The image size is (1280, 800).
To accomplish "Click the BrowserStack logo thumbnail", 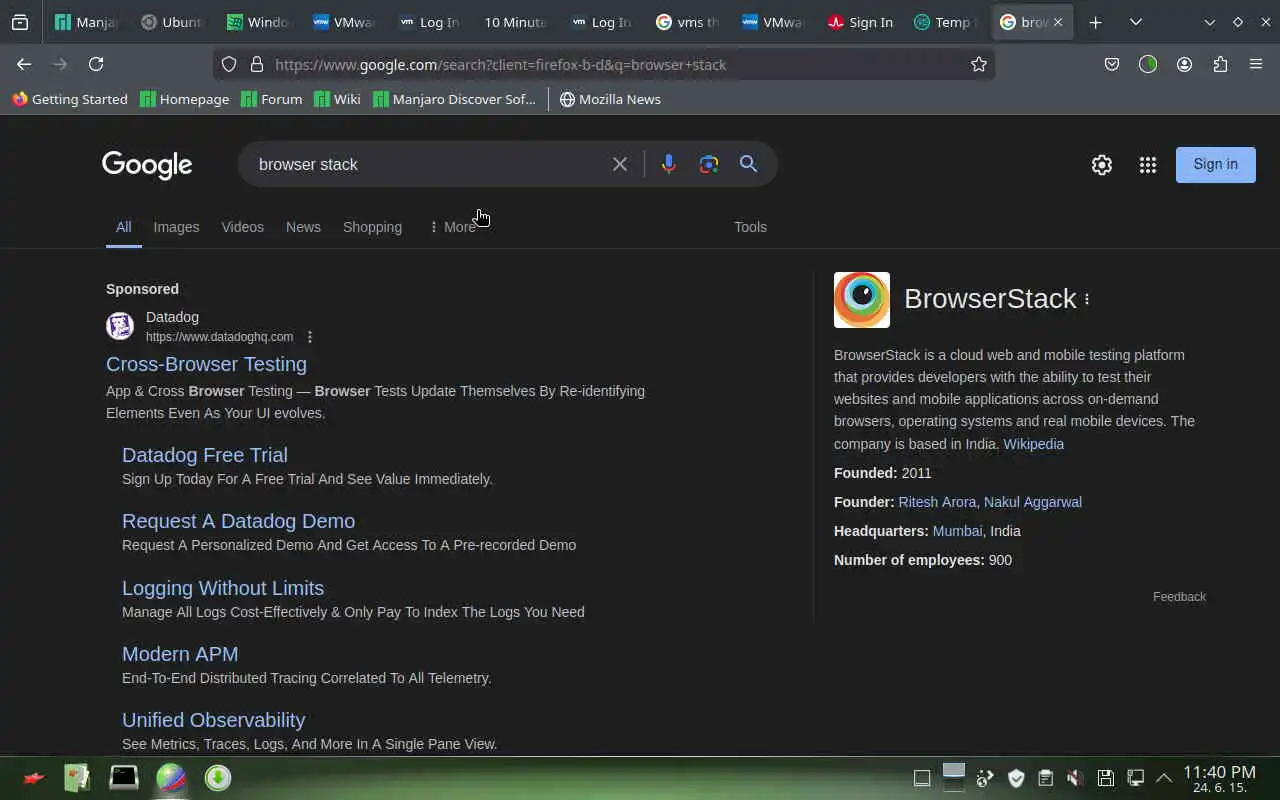I will click(862, 300).
